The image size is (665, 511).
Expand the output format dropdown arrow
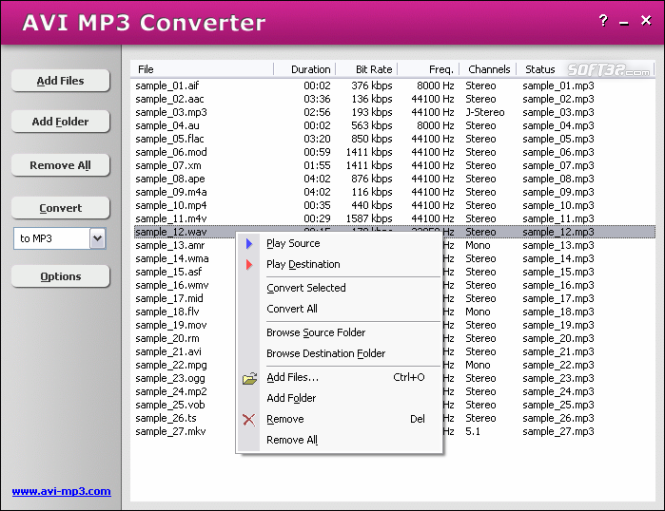pyautogui.click(x=98, y=238)
